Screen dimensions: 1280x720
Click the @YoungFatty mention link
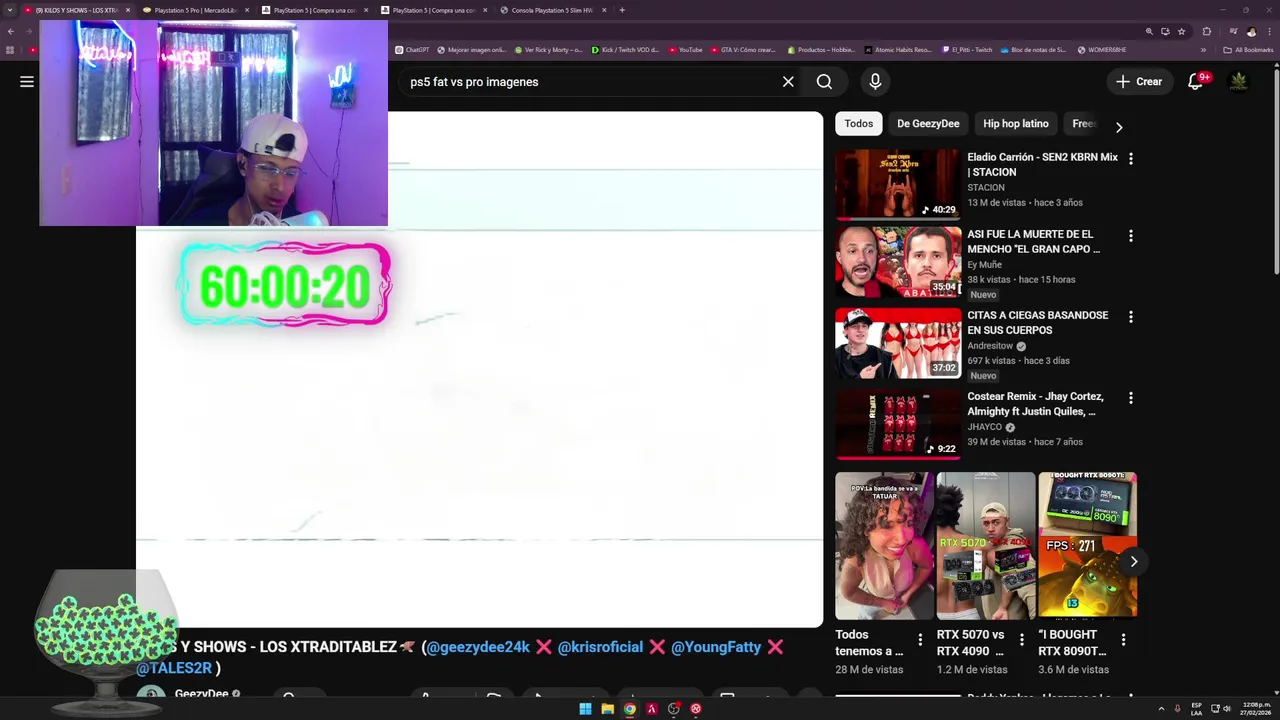tap(716, 647)
